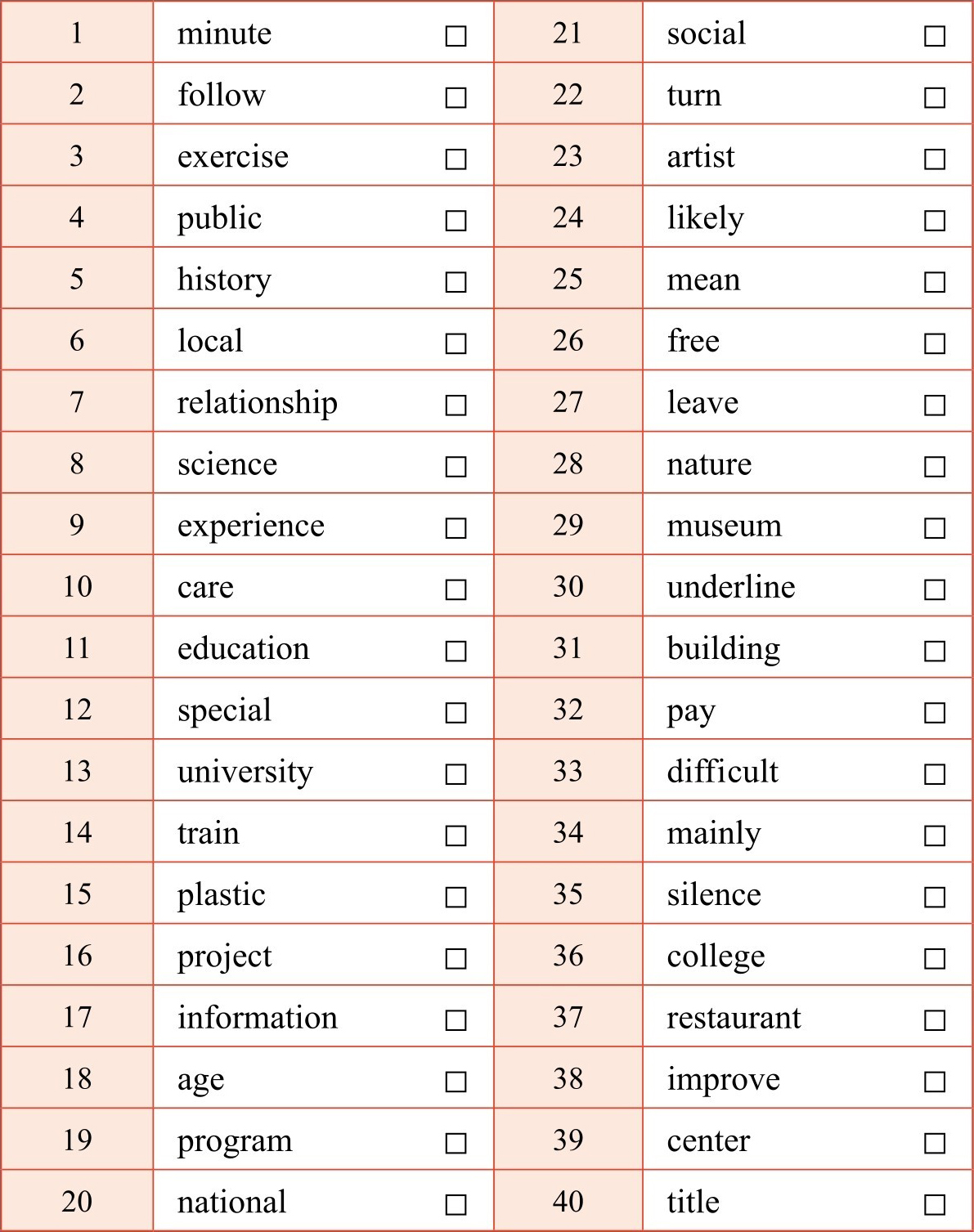
Task: Click the number 25 cell
Action: tap(568, 279)
